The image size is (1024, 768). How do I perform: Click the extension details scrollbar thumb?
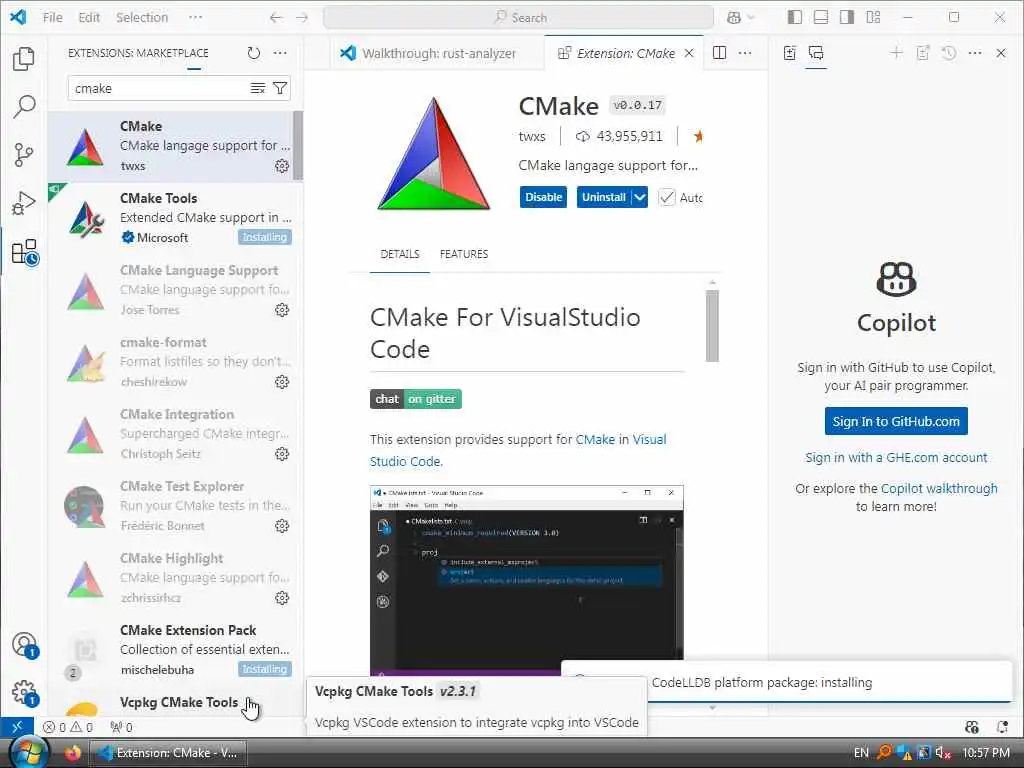click(x=712, y=325)
